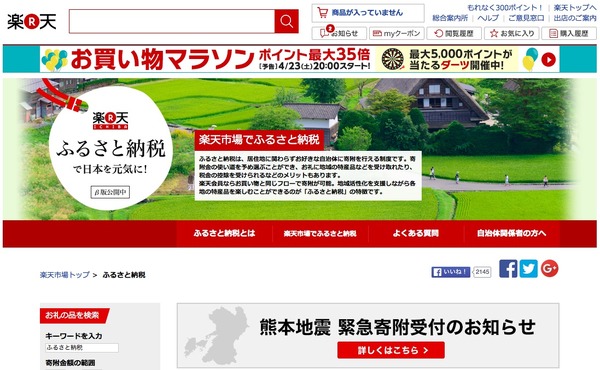This screenshot has width=600, height=370.
Task: Open the shopping cart 商品が入っていません
Action: tap(368, 13)
